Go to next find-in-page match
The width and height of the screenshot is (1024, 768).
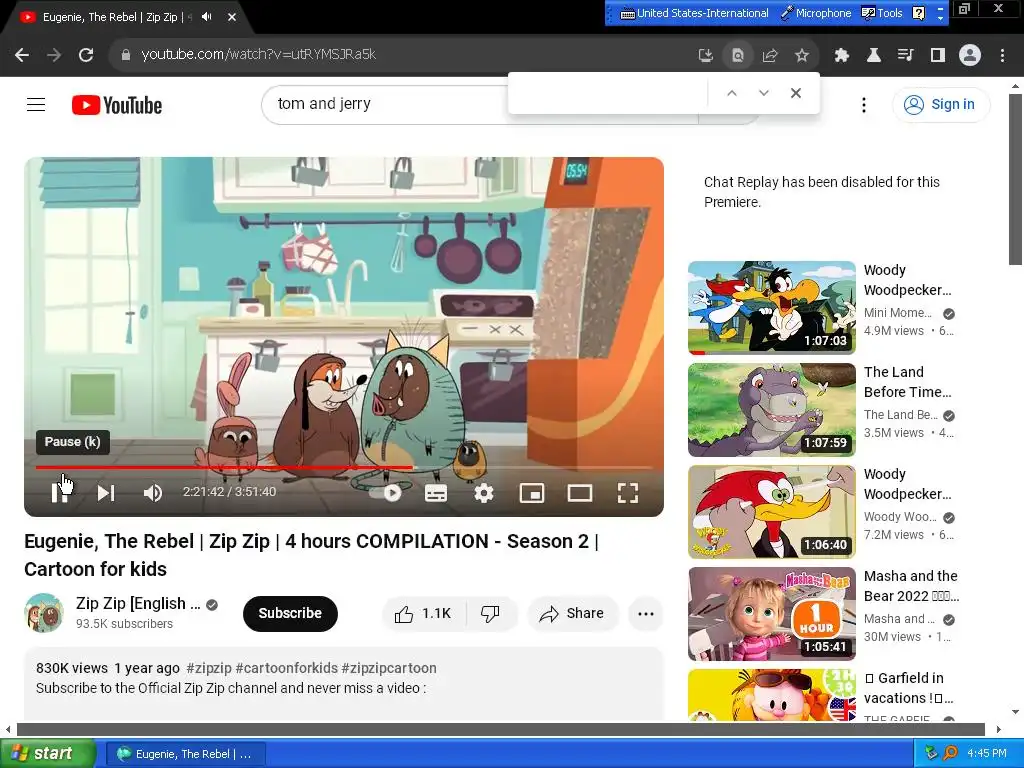pyautogui.click(x=763, y=93)
